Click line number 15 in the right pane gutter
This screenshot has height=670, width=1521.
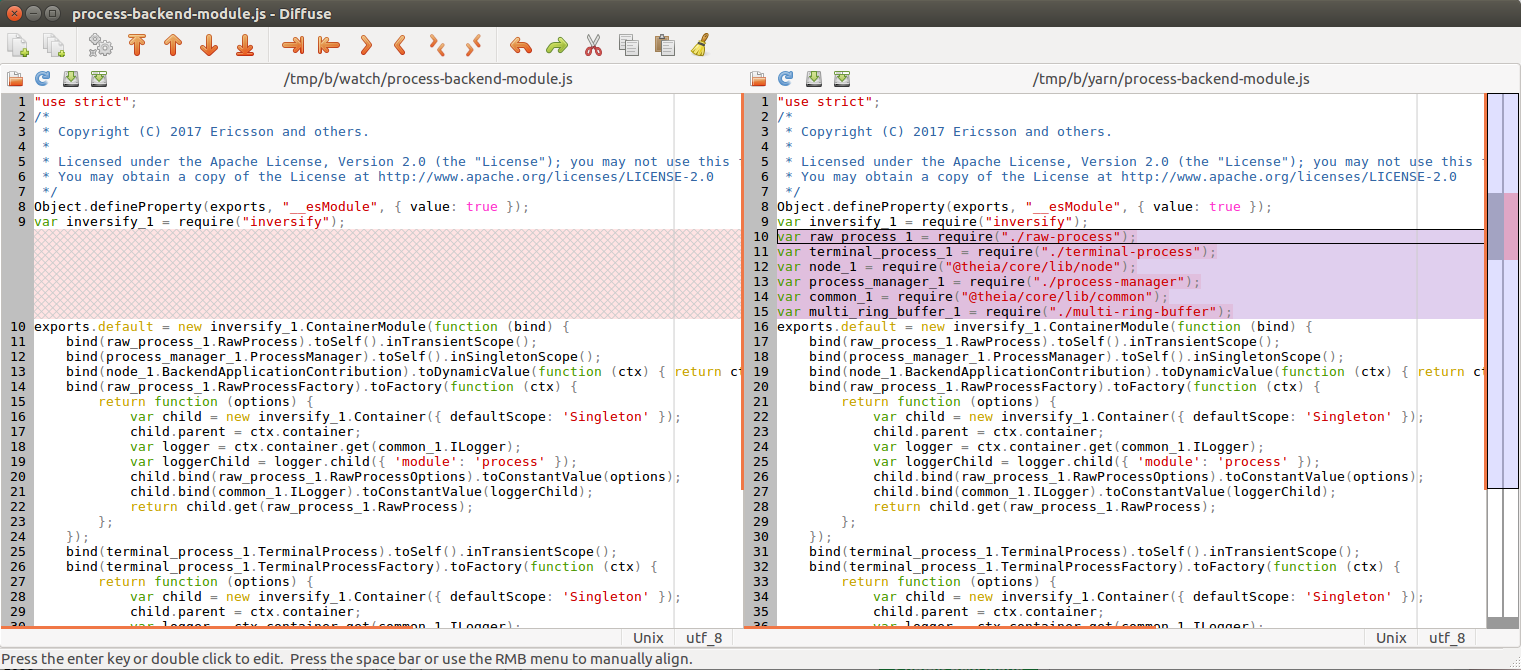point(762,312)
